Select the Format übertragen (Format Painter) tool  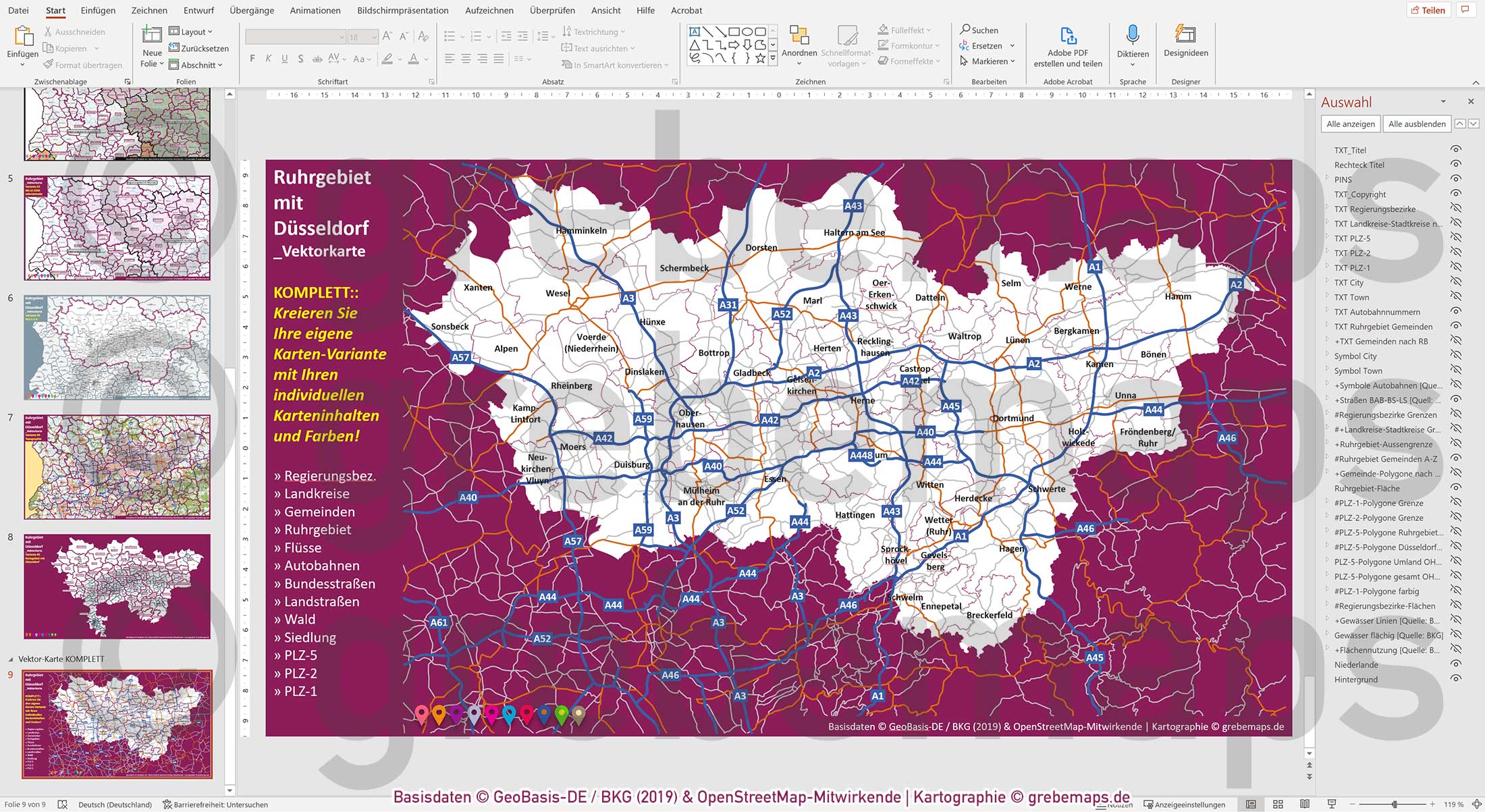[82, 64]
